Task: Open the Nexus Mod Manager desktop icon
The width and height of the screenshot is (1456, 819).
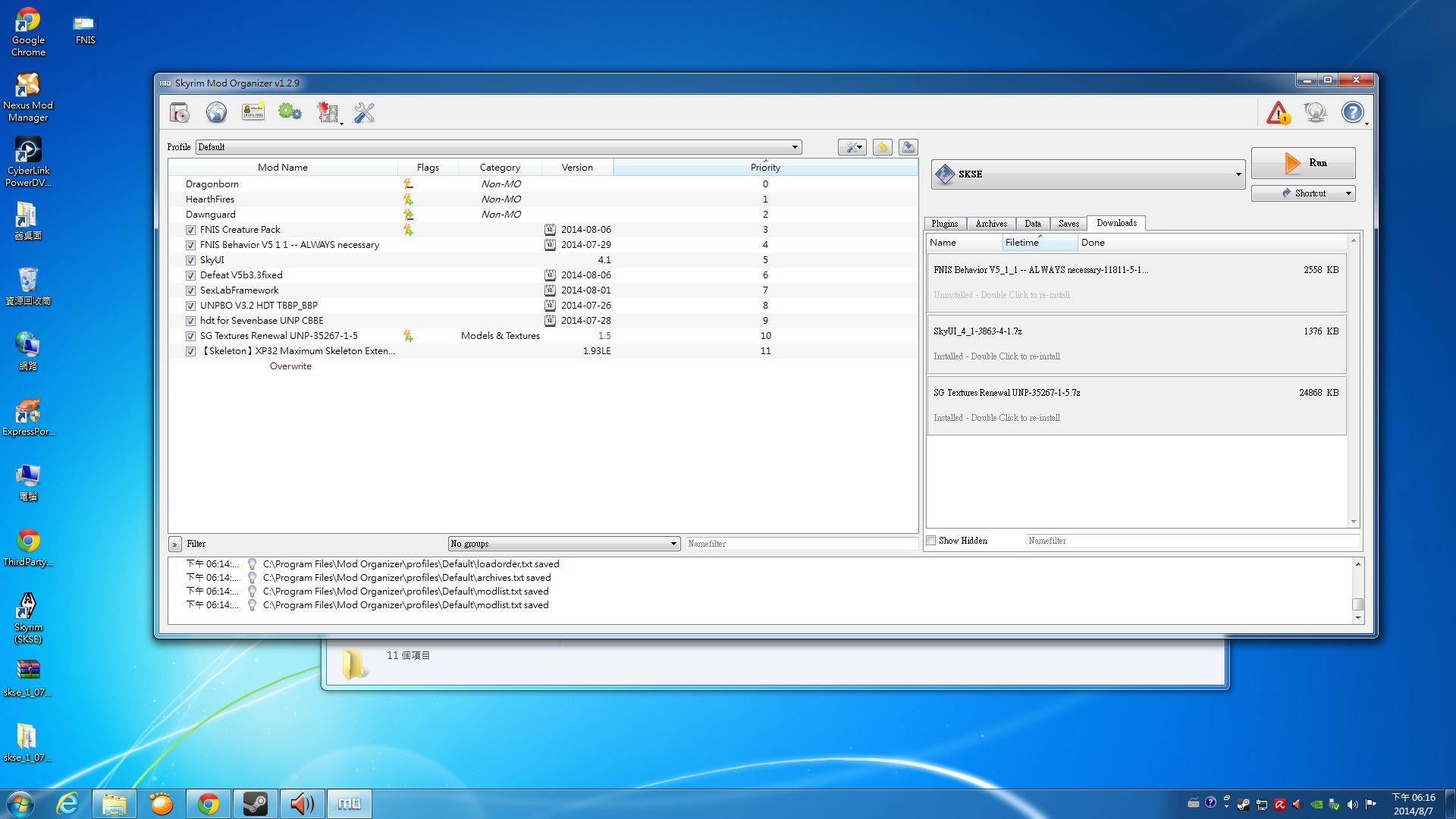Action: (x=28, y=98)
